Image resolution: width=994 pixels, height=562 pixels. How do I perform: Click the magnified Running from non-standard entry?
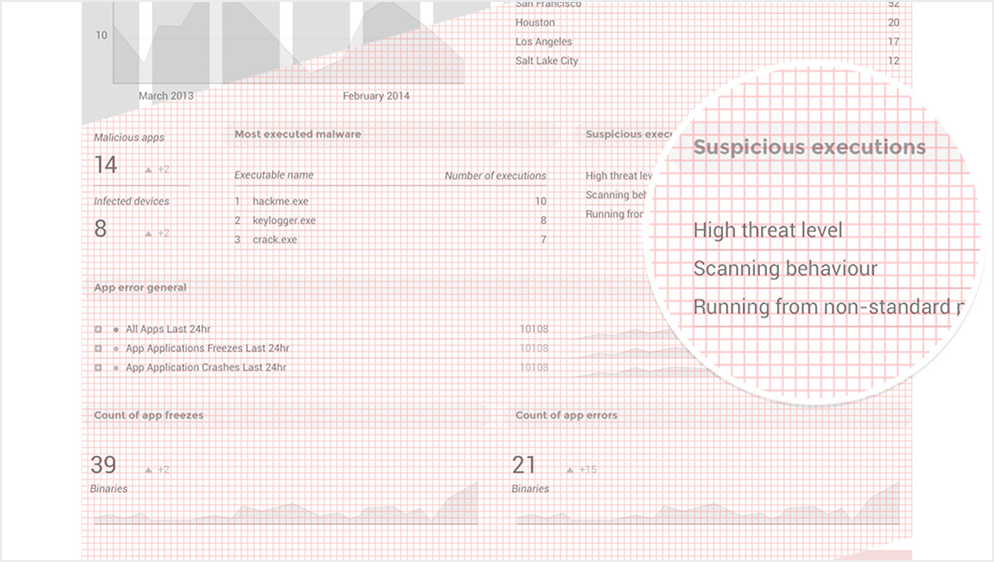[x=829, y=307]
